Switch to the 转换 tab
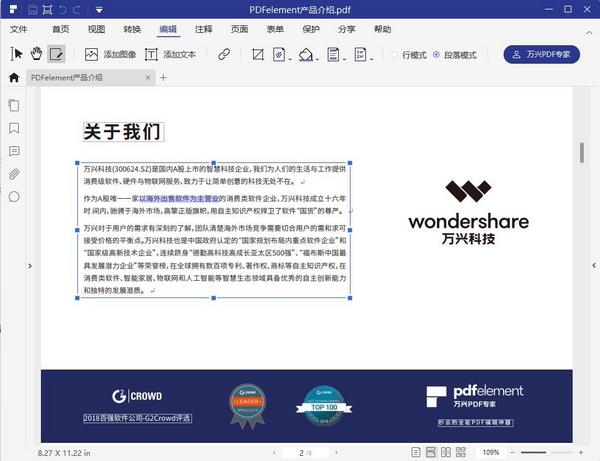This screenshot has height=461, width=600. [x=132, y=29]
